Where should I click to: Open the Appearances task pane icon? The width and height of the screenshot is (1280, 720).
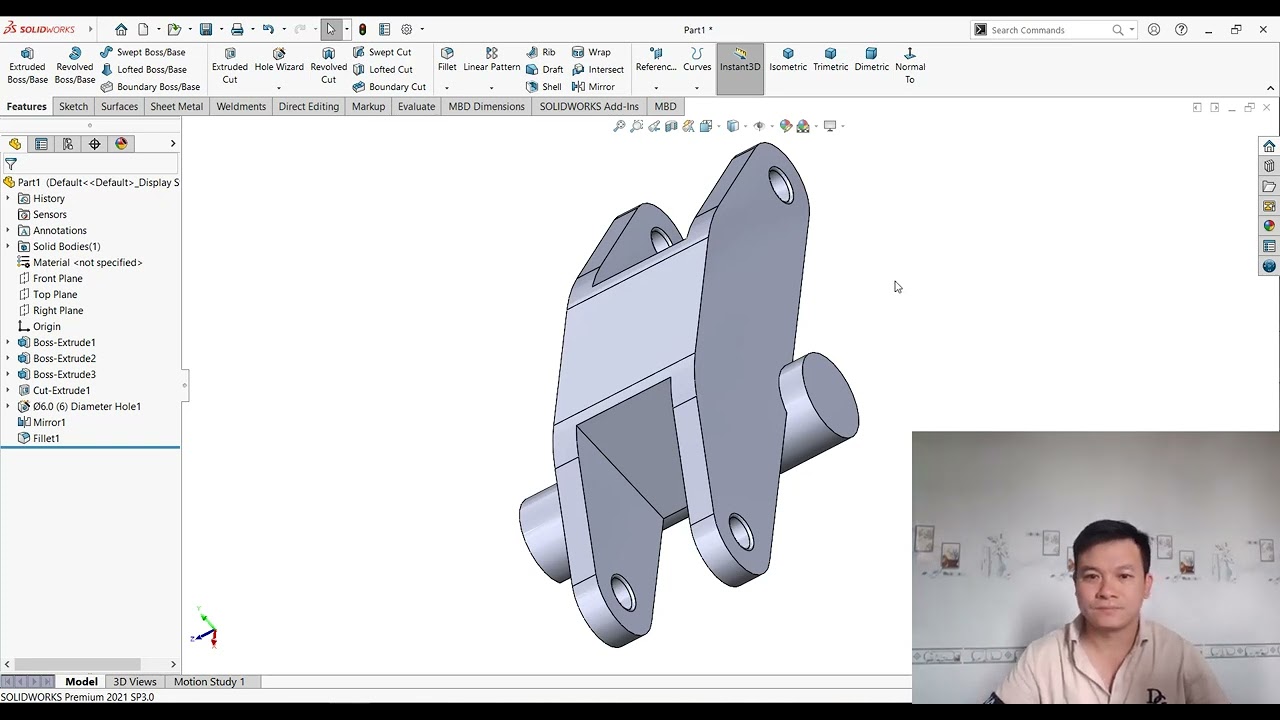[x=1269, y=225]
